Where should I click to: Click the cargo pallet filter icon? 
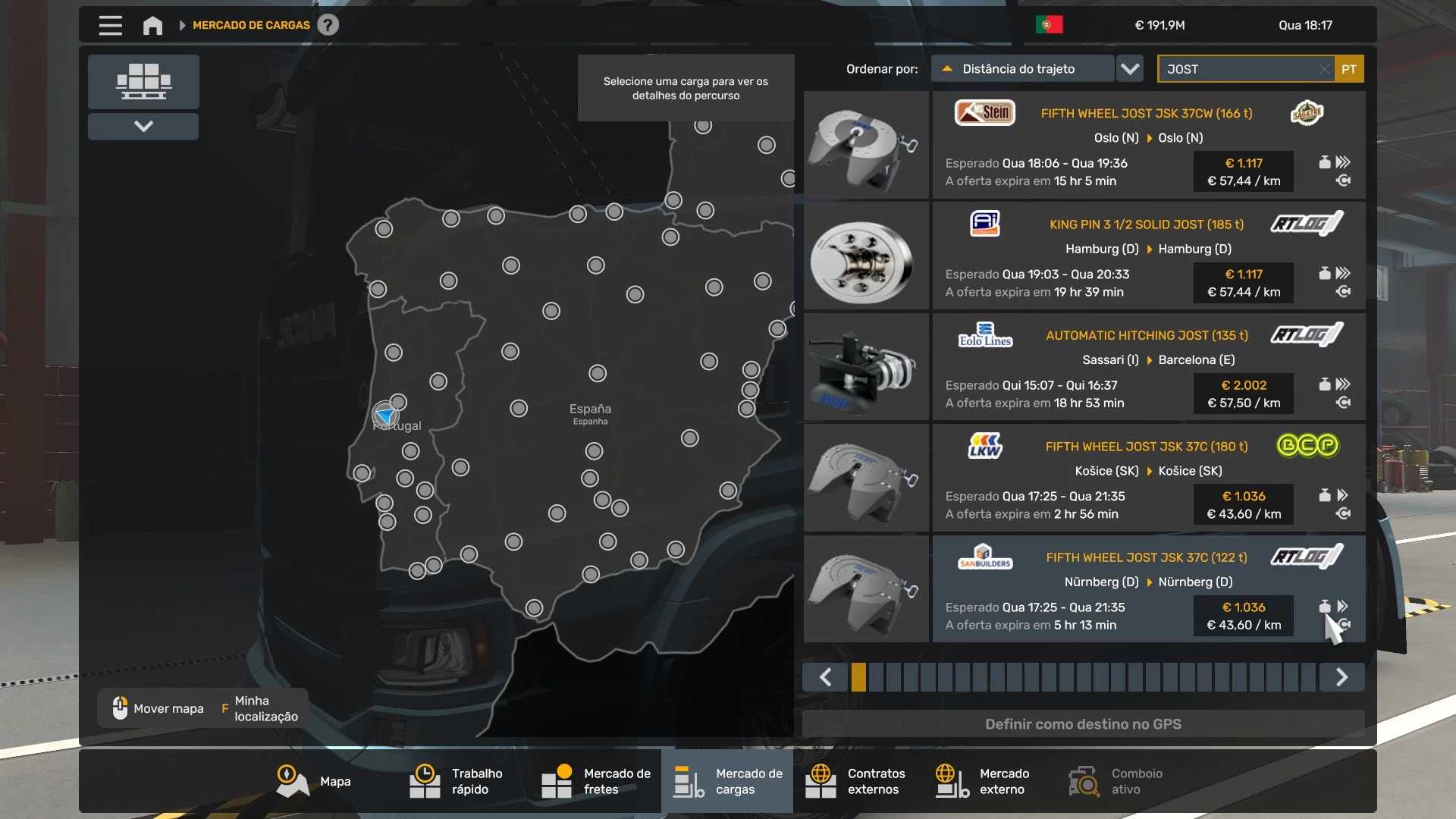[143, 81]
